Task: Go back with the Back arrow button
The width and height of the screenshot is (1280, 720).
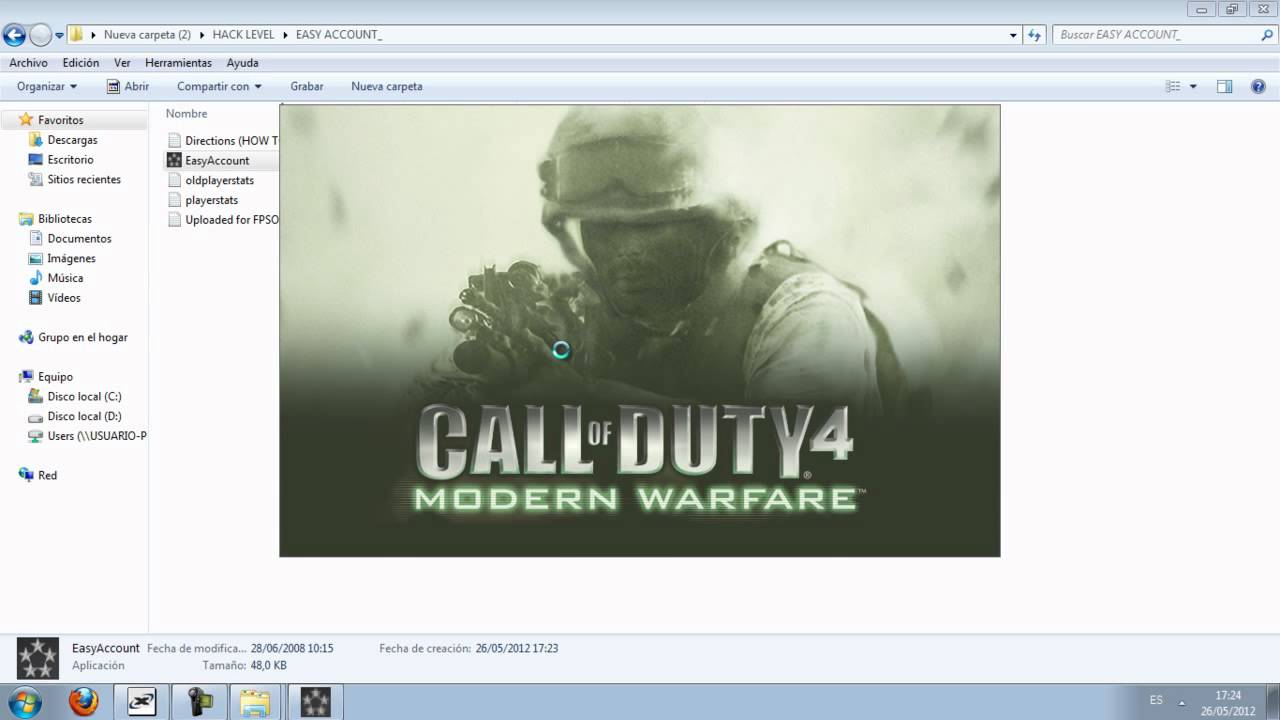Action: point(14,35)
